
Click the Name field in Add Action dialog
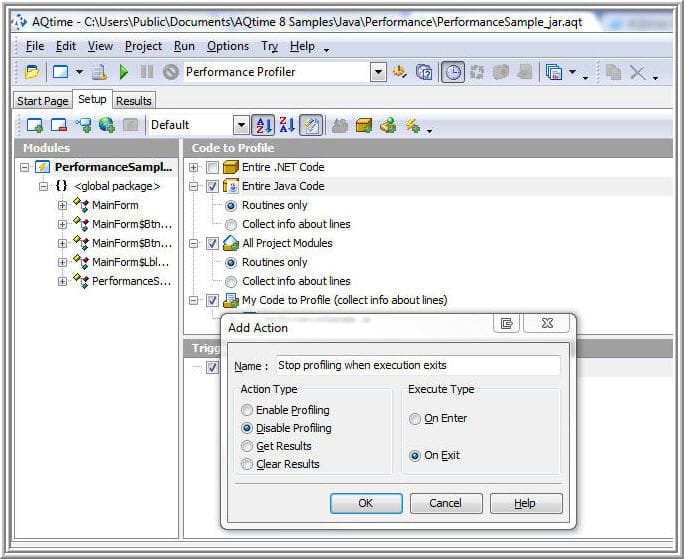(418, 365)
